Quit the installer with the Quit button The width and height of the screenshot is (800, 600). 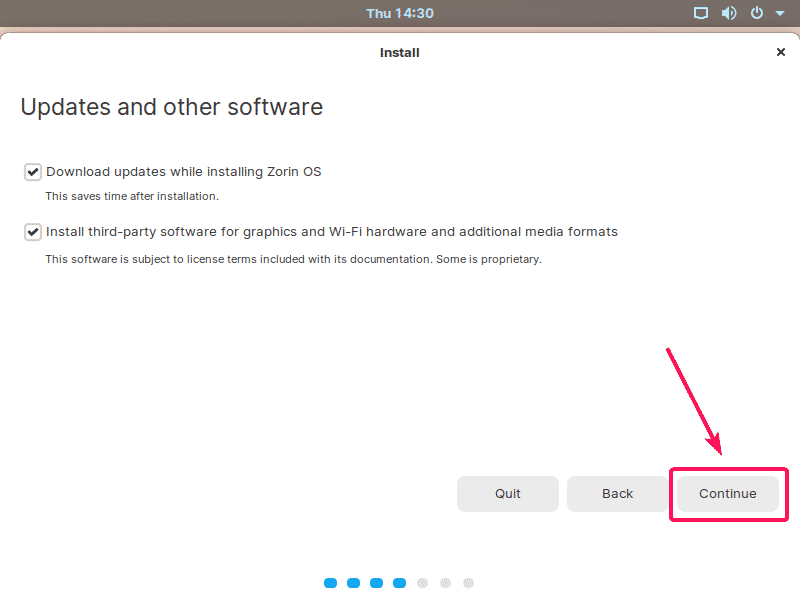[508, 494]
